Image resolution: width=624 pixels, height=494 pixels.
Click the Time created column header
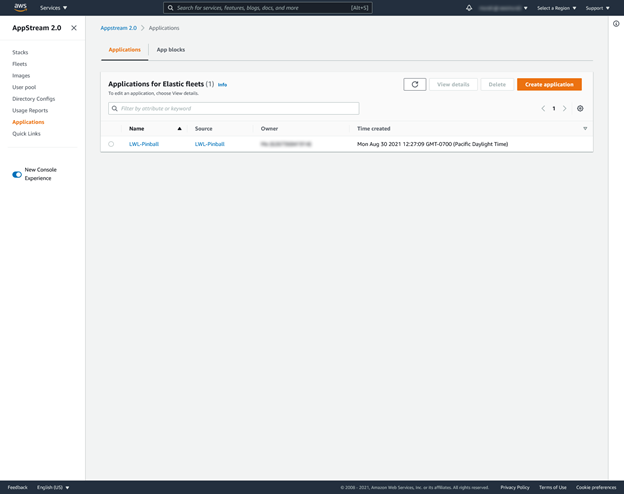374,129
